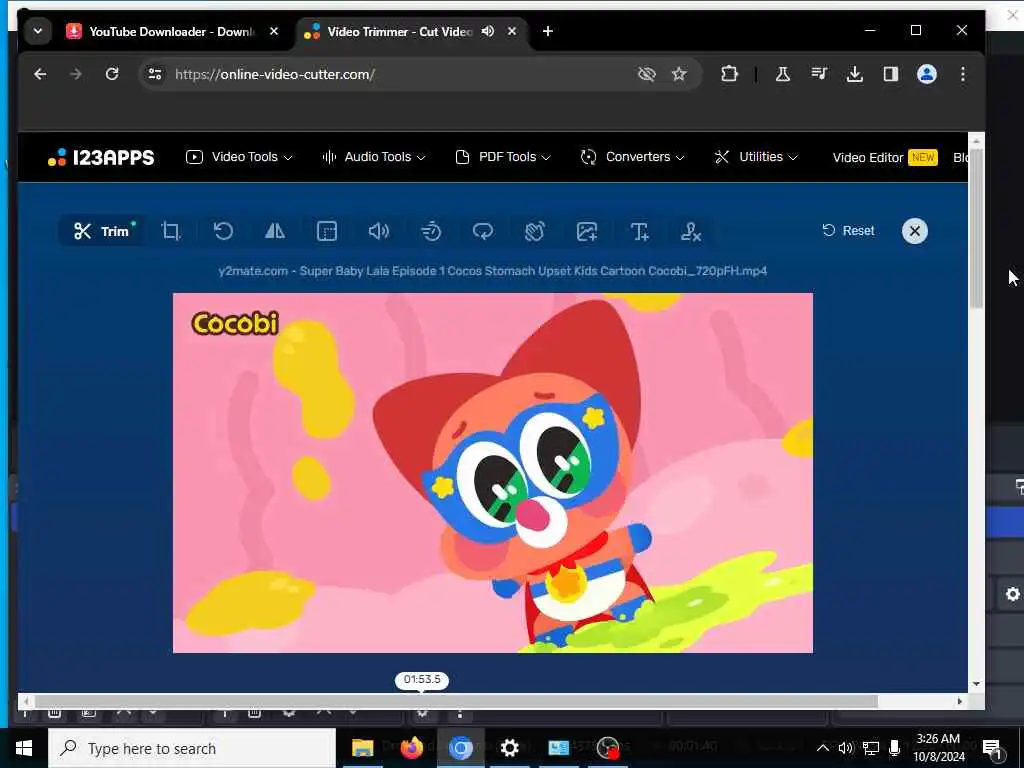Image resolution: width=1024 pixels, height=768 pixels.
Task: Show hidden system tray icons
Action: (823, 748)
